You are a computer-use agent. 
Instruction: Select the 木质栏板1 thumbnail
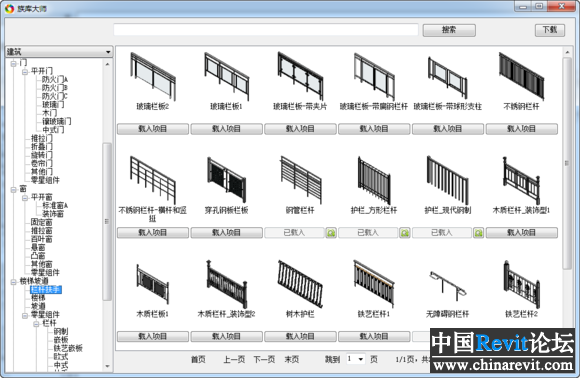click(153, 284)
